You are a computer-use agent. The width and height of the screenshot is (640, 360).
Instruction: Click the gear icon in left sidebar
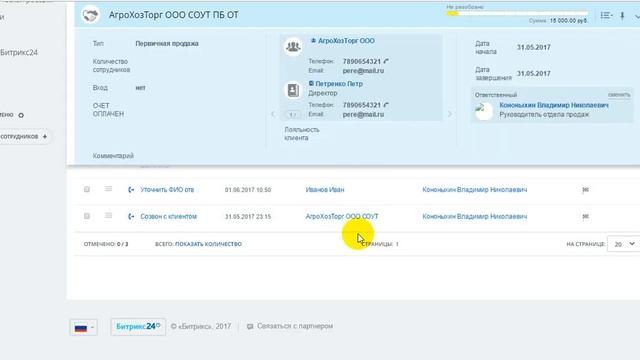click(21, 115)
